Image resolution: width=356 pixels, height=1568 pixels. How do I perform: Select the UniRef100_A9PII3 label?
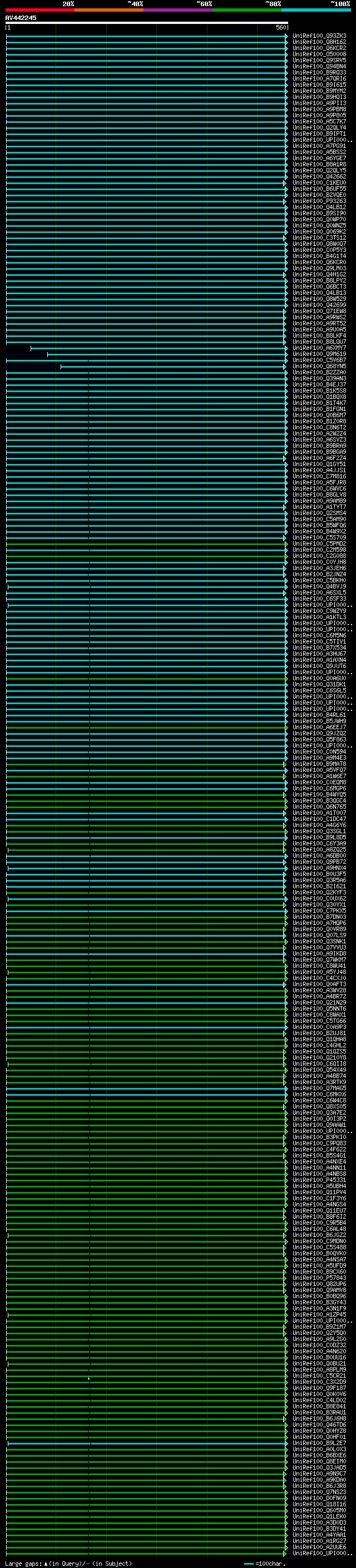[x=319, y=103]
